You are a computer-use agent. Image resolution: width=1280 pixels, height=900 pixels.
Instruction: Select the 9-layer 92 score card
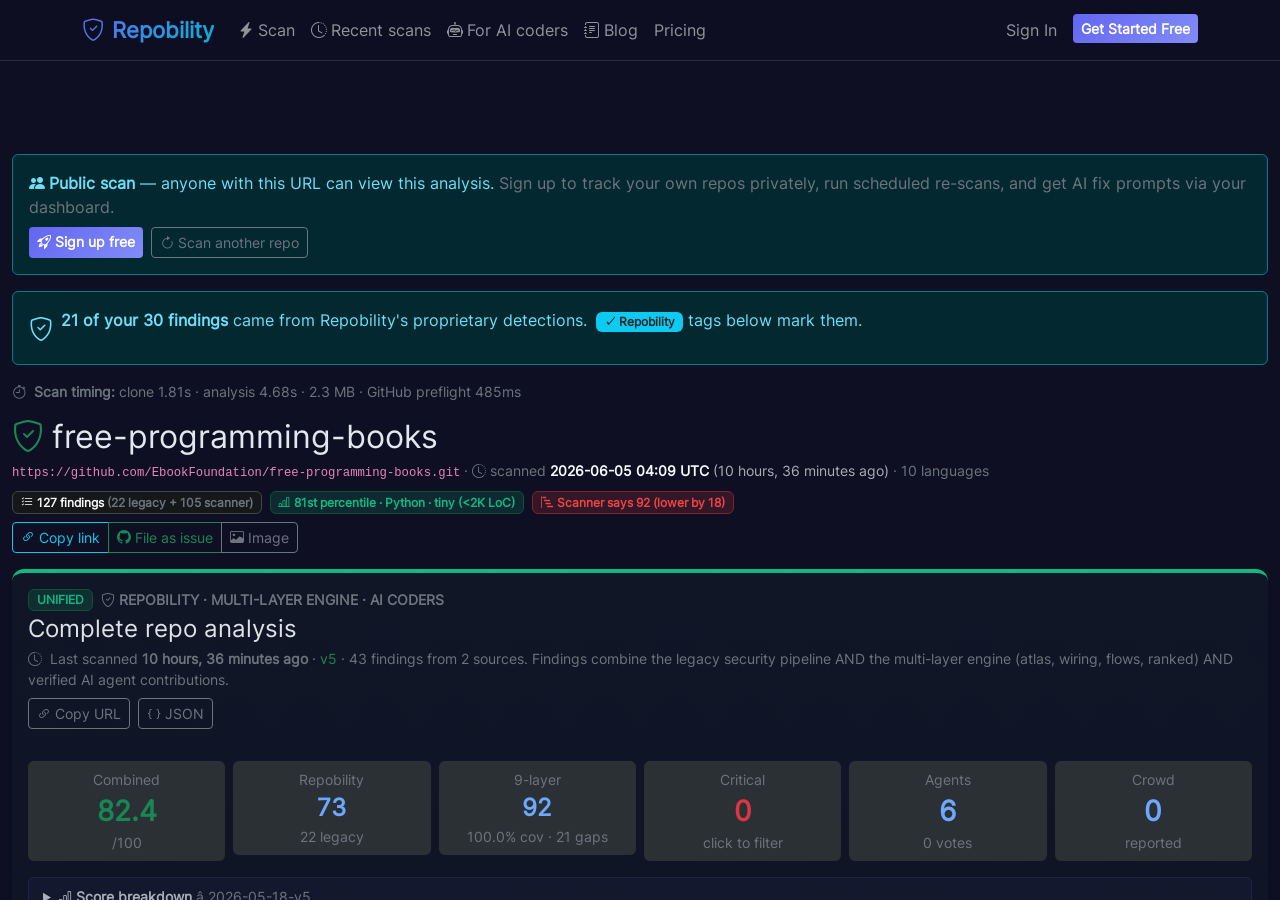[537, 808]
